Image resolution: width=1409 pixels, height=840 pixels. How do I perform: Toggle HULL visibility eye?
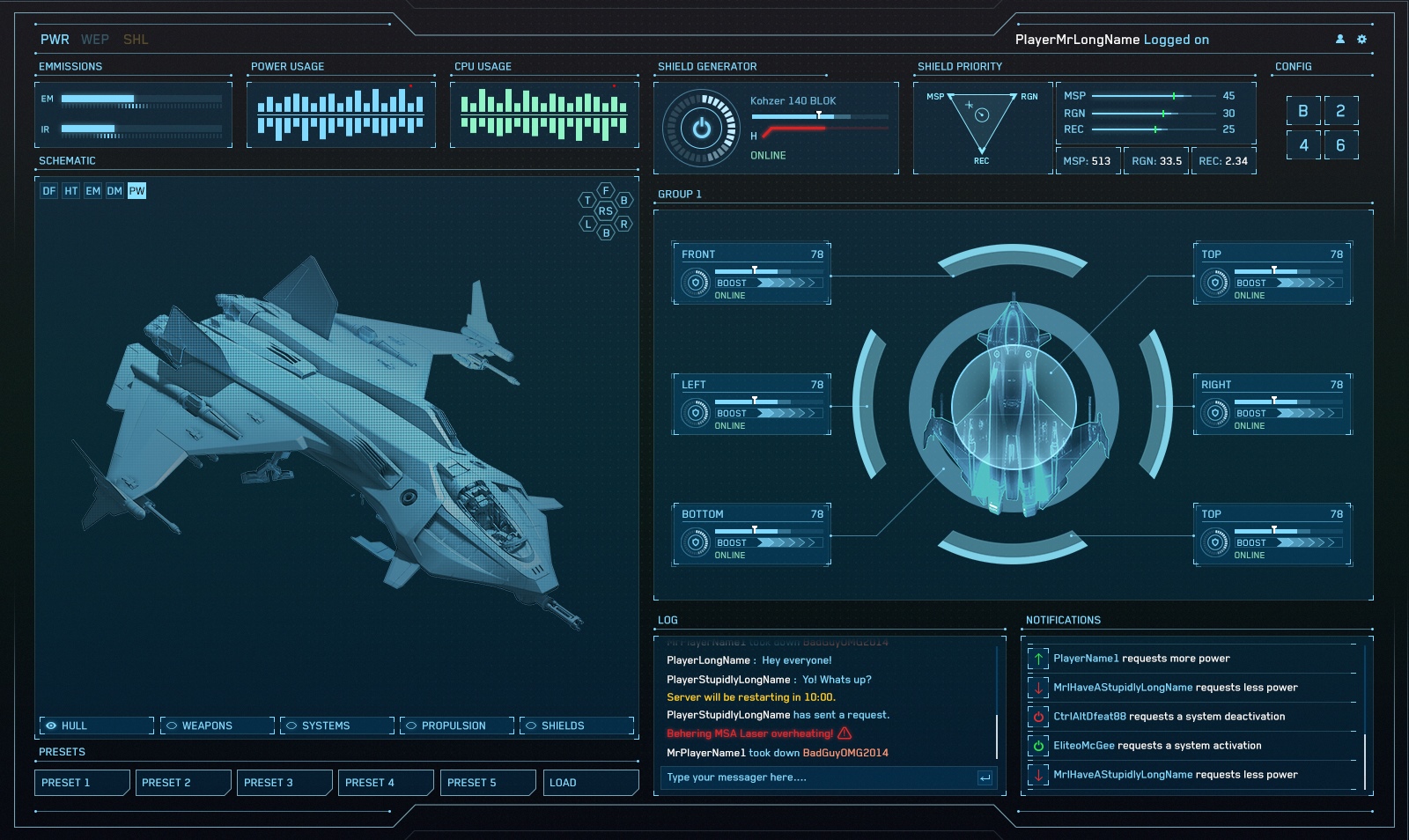pos(52,726)
